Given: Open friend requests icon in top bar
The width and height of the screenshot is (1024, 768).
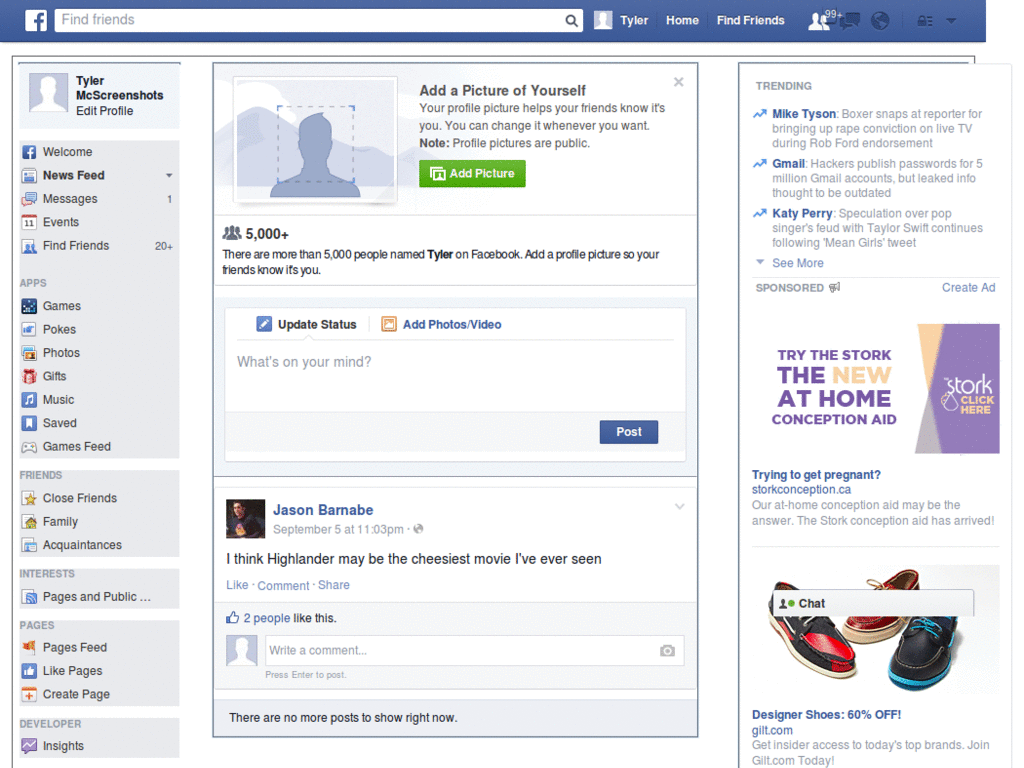Looking at the screenshot, I should (819, 21).
